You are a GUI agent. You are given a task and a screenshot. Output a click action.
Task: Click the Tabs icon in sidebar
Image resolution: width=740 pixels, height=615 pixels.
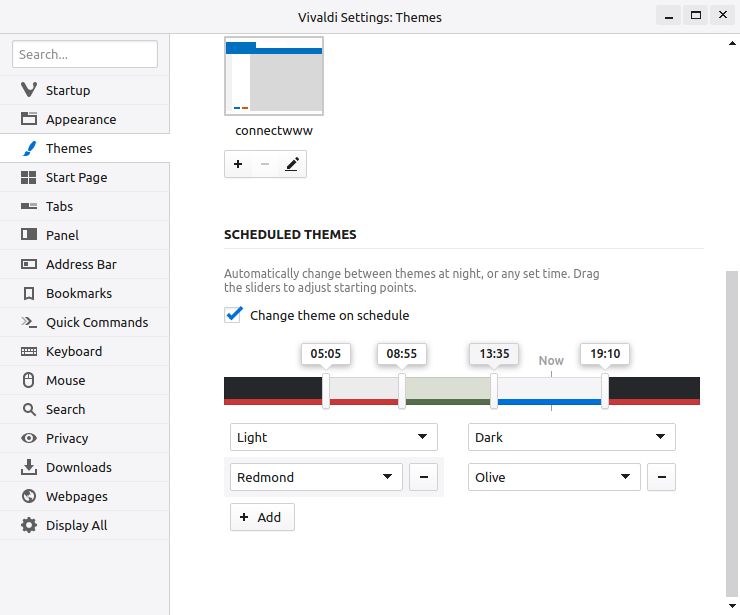tap(29, 206)
